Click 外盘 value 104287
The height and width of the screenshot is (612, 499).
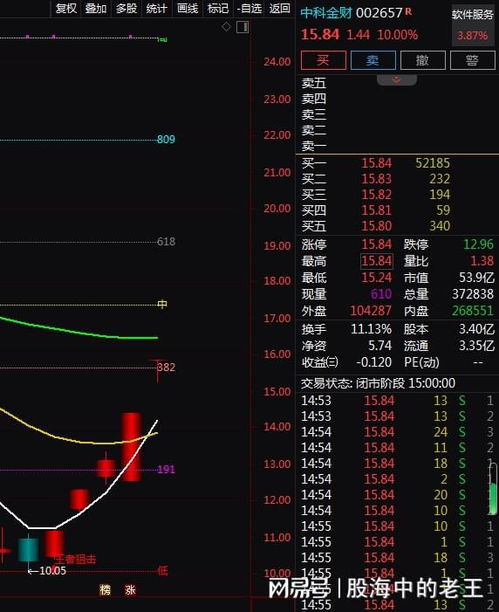pyautogui.click(x=371, y=311)
